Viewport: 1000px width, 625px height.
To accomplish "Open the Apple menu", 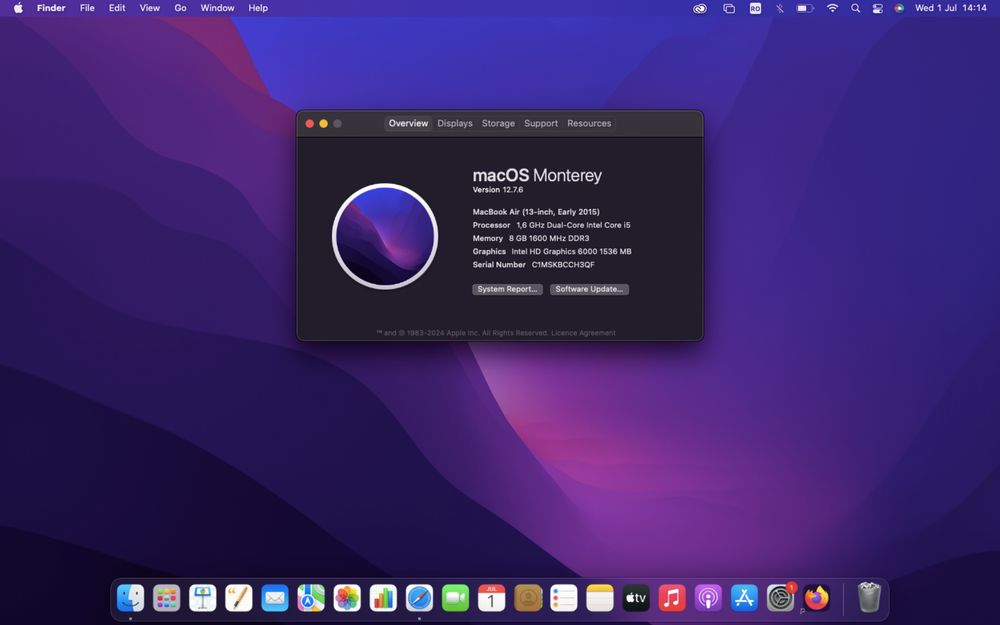I will tap(18, 8).
